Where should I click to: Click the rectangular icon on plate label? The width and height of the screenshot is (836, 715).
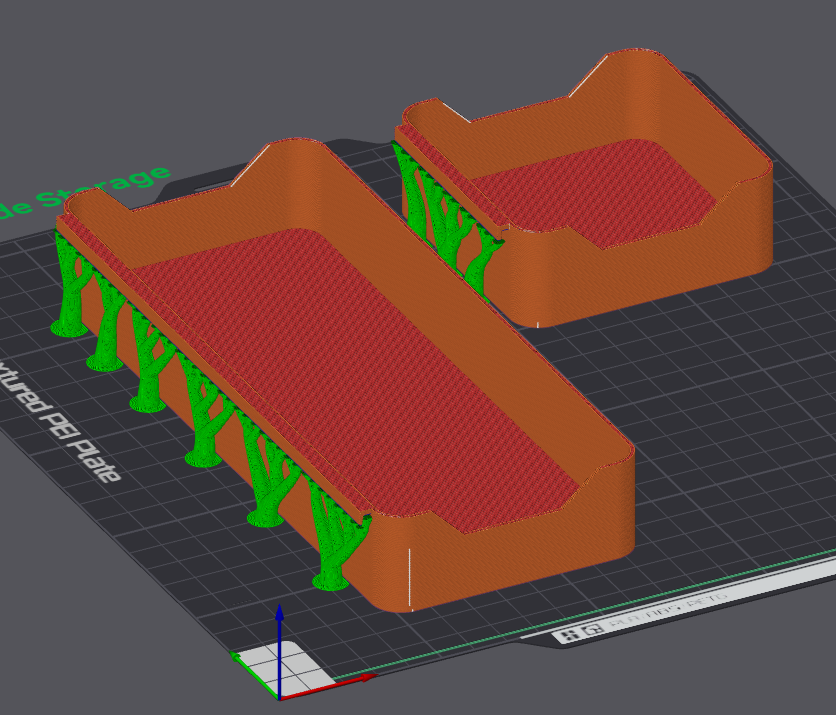pos(593,629)
